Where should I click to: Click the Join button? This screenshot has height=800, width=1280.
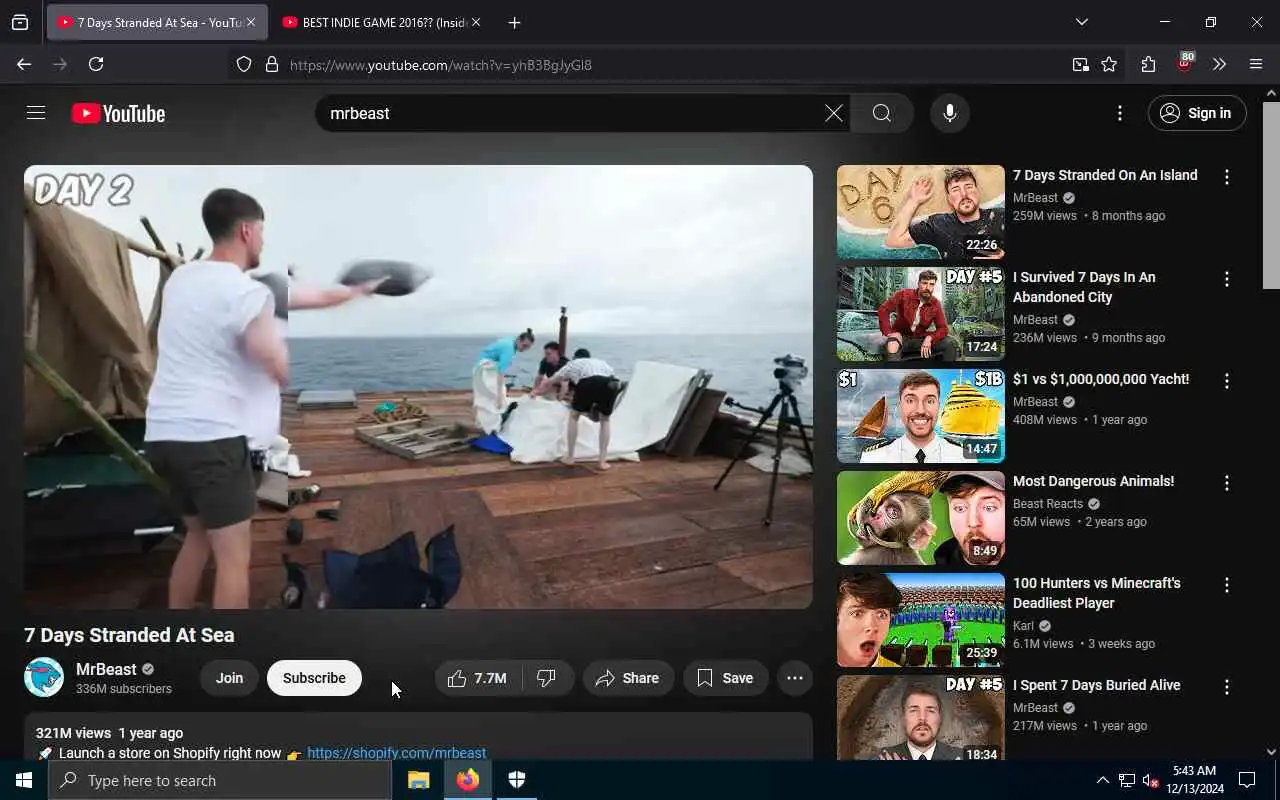coord(229,678)
